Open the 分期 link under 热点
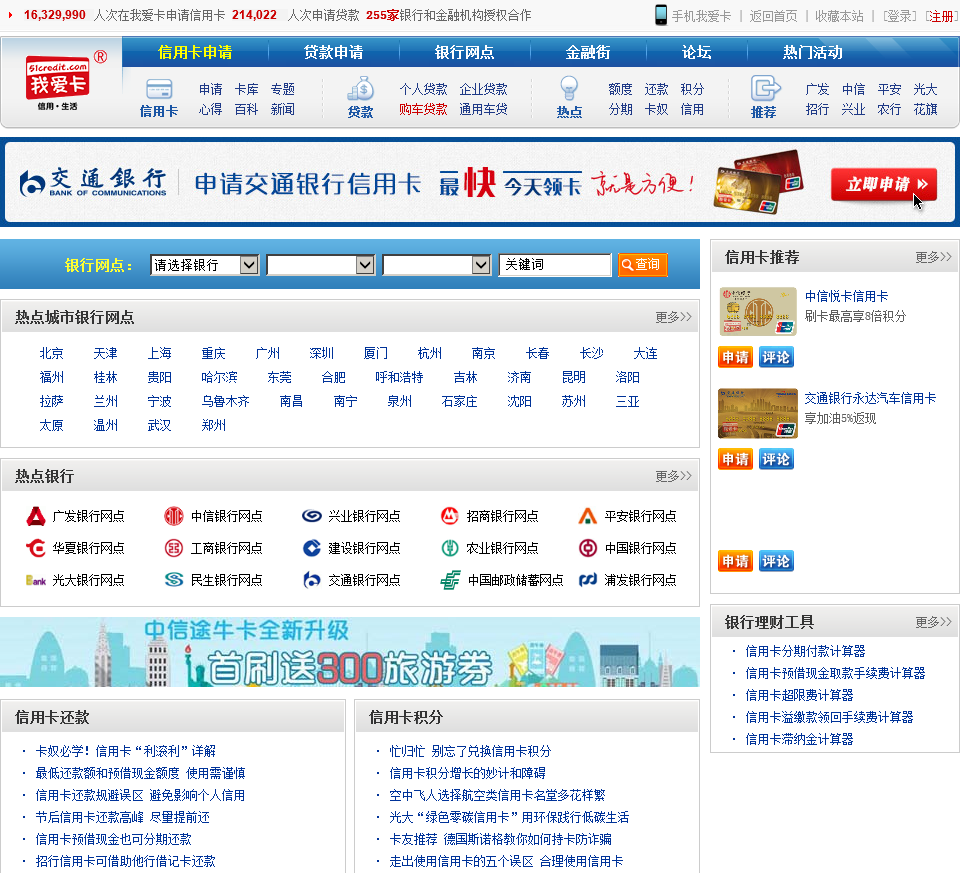 coord(620,110)
